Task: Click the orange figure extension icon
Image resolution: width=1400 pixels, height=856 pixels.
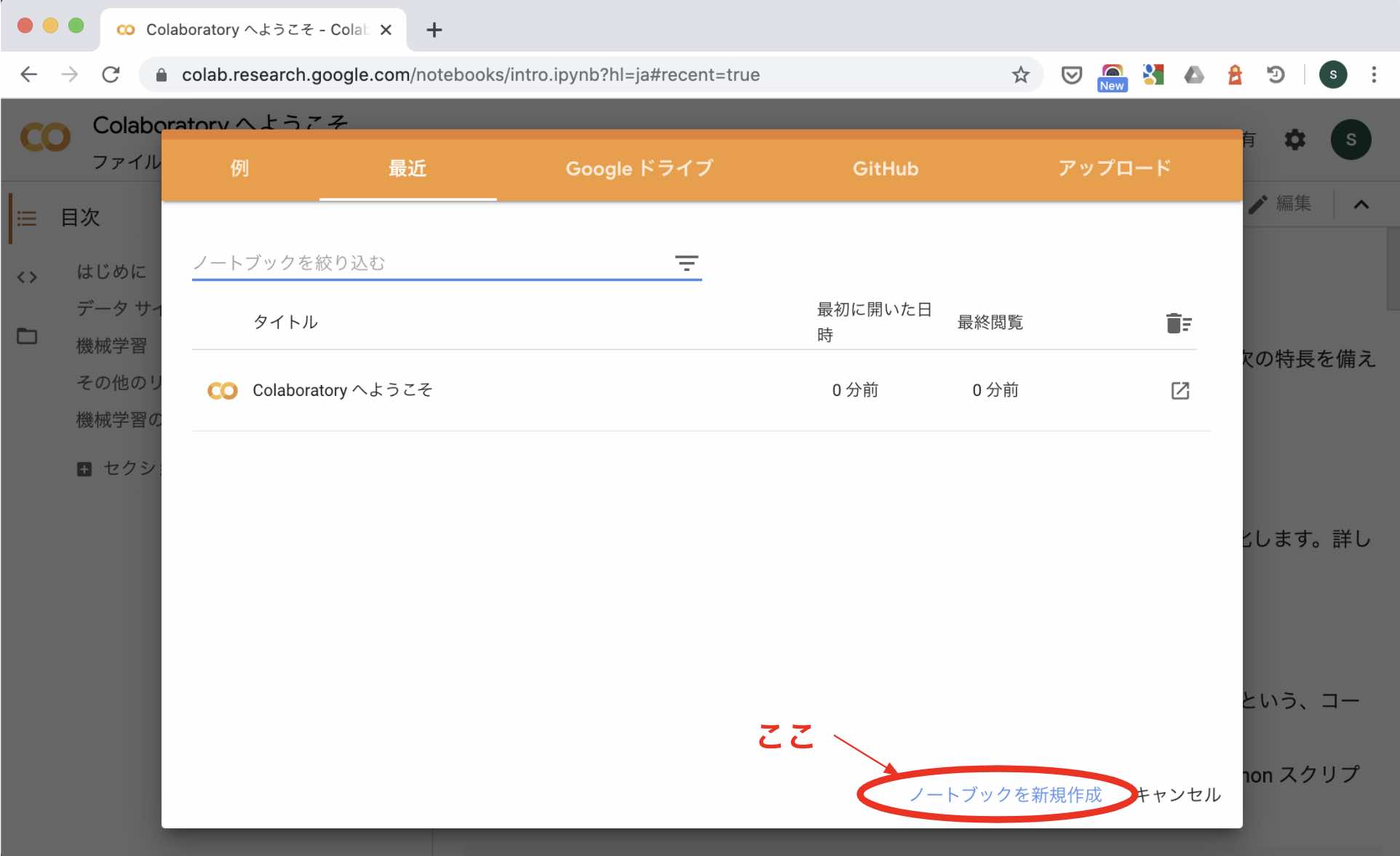Action: pos(1235,74)
